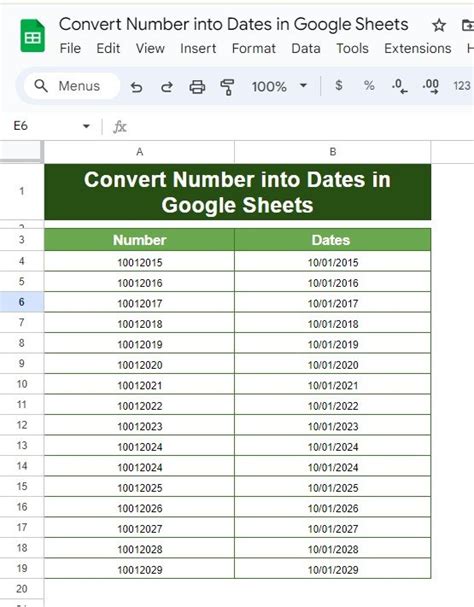Select cell with 10012016
Image resolution: width=474 pixels, height=607 pixels.
click(139, 282)
